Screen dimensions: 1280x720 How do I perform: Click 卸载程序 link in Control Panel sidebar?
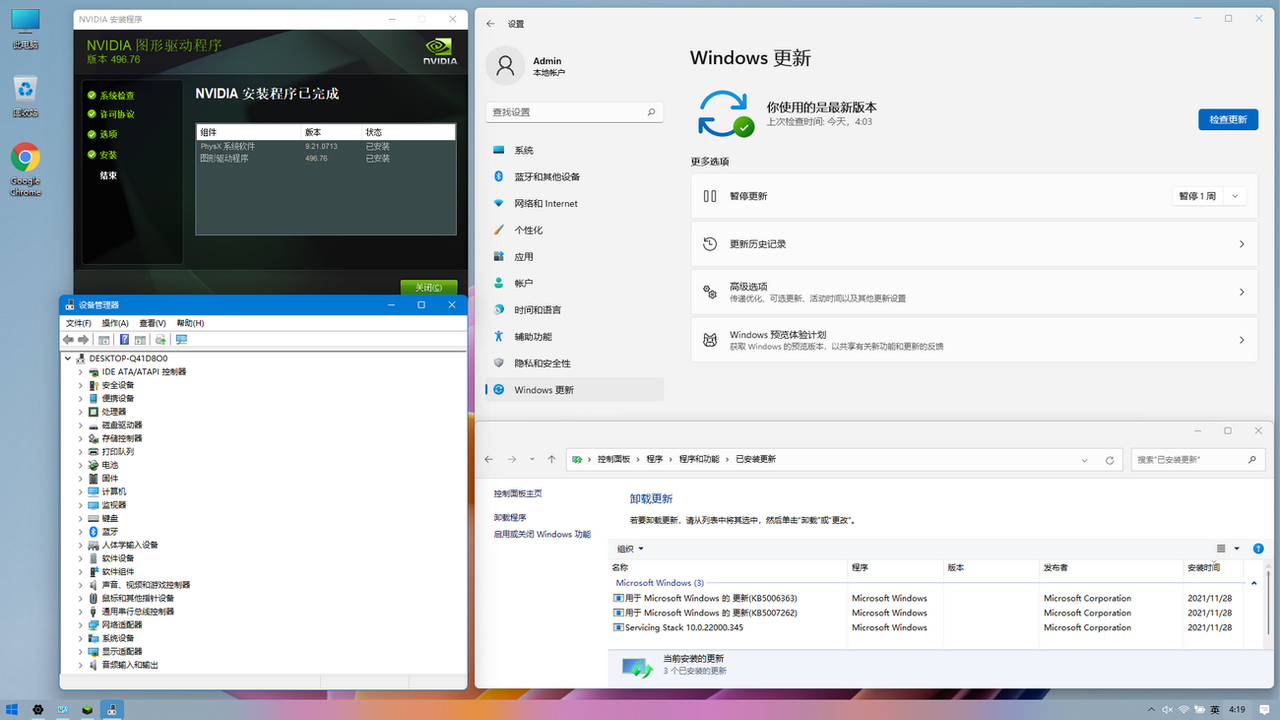[510, 518]
